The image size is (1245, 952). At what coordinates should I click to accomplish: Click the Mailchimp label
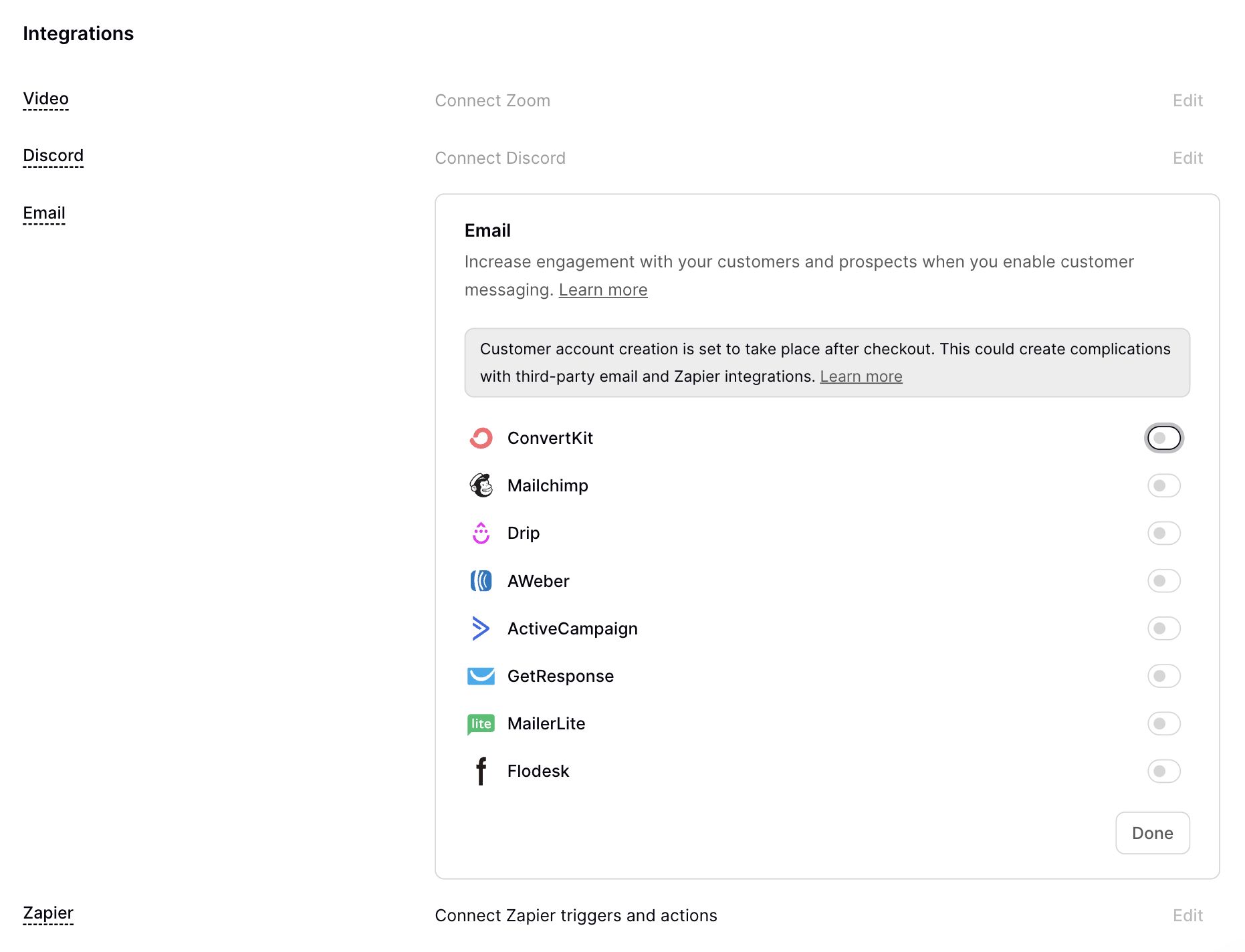(548, 485)
